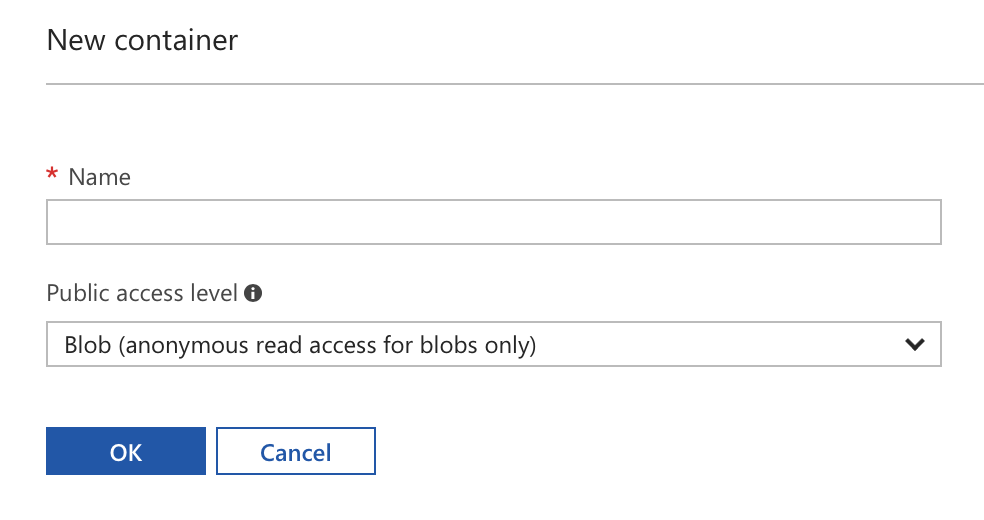Click the OK button
The image size is (984, 520).
(x=126, y=451)
